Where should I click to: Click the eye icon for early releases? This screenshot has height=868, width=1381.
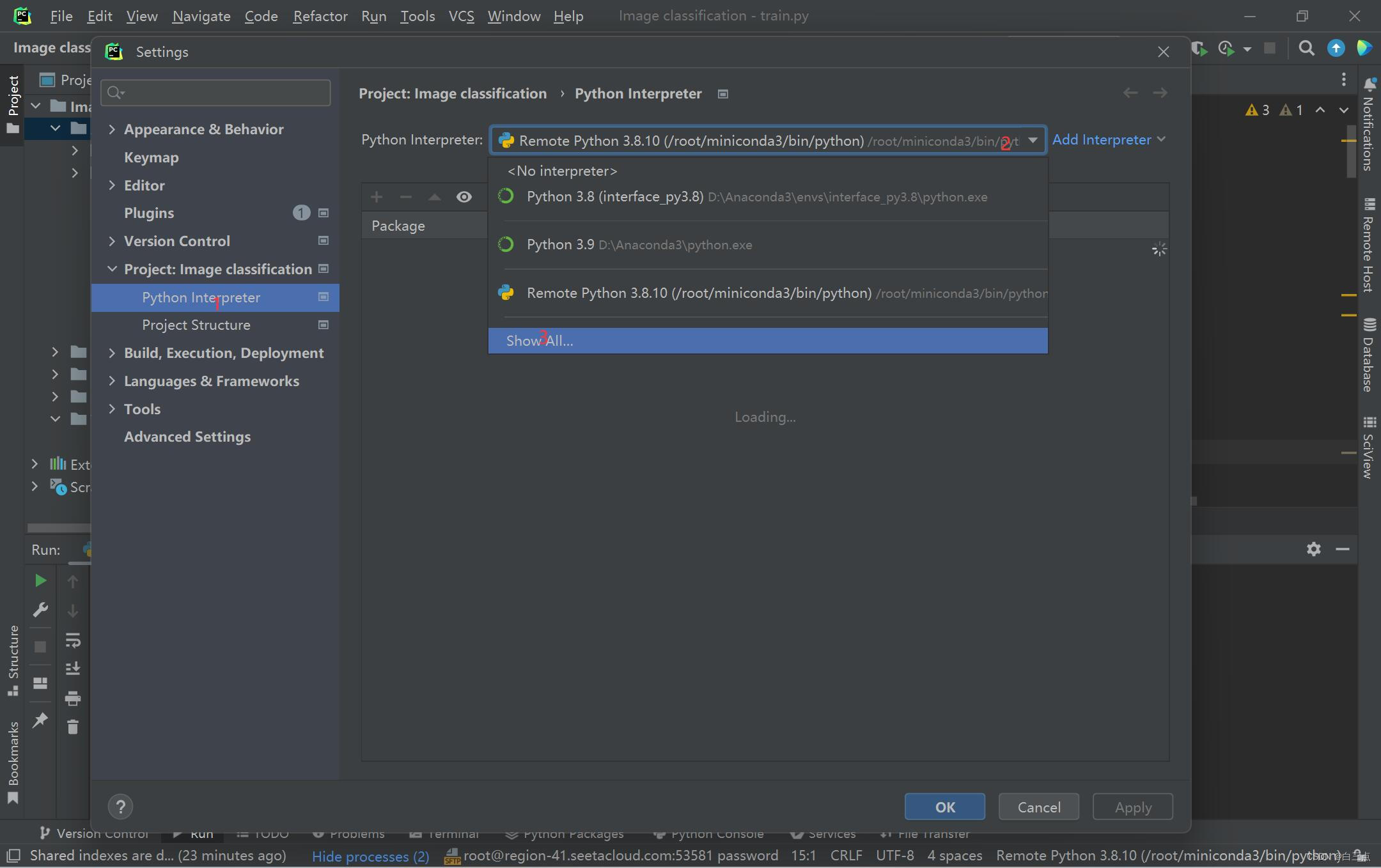pos(464,197)
